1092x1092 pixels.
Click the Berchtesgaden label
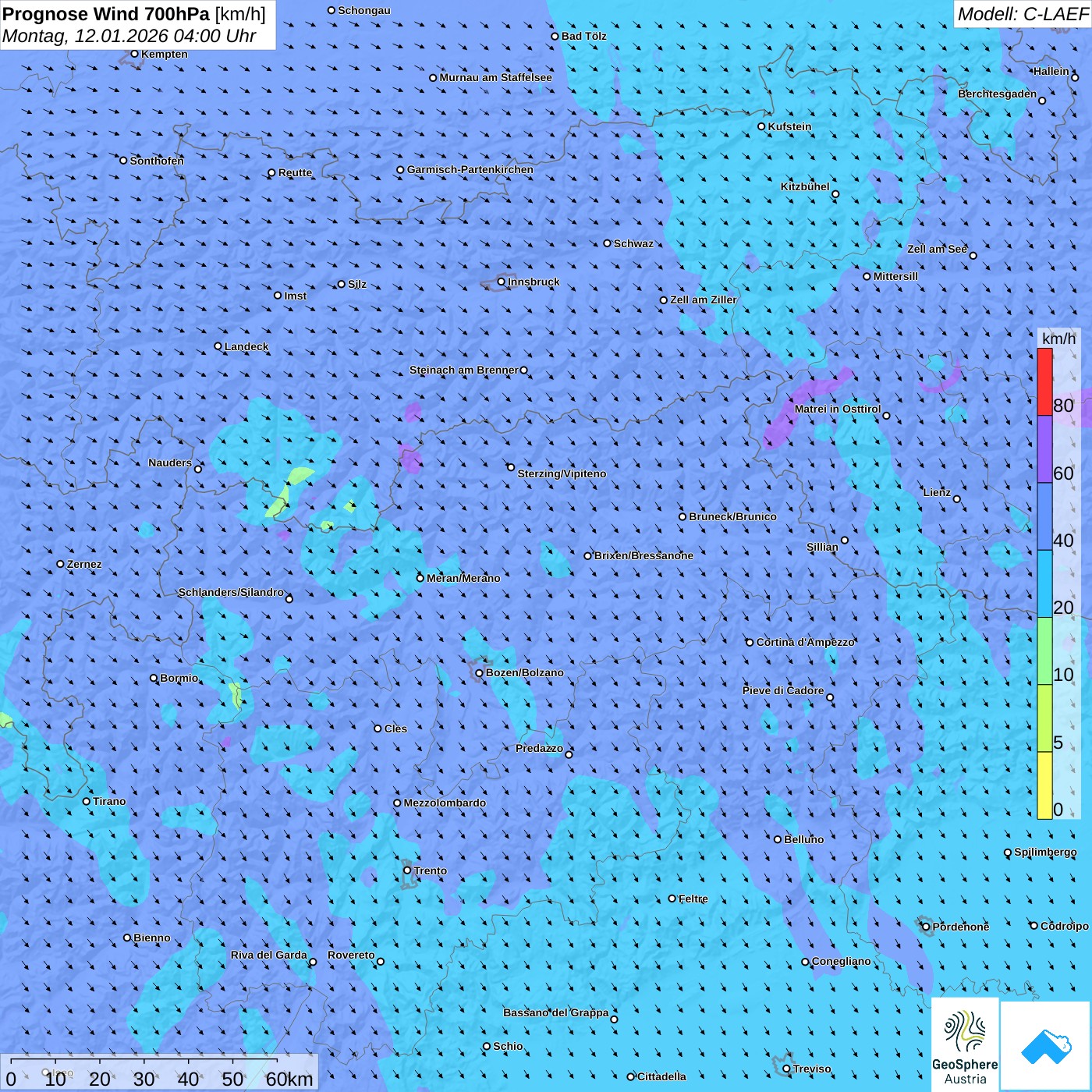(998, 94)
